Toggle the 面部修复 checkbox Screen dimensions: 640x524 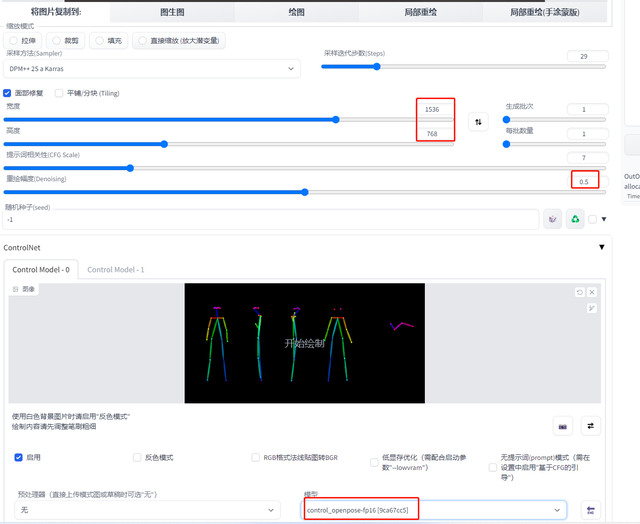7,93
